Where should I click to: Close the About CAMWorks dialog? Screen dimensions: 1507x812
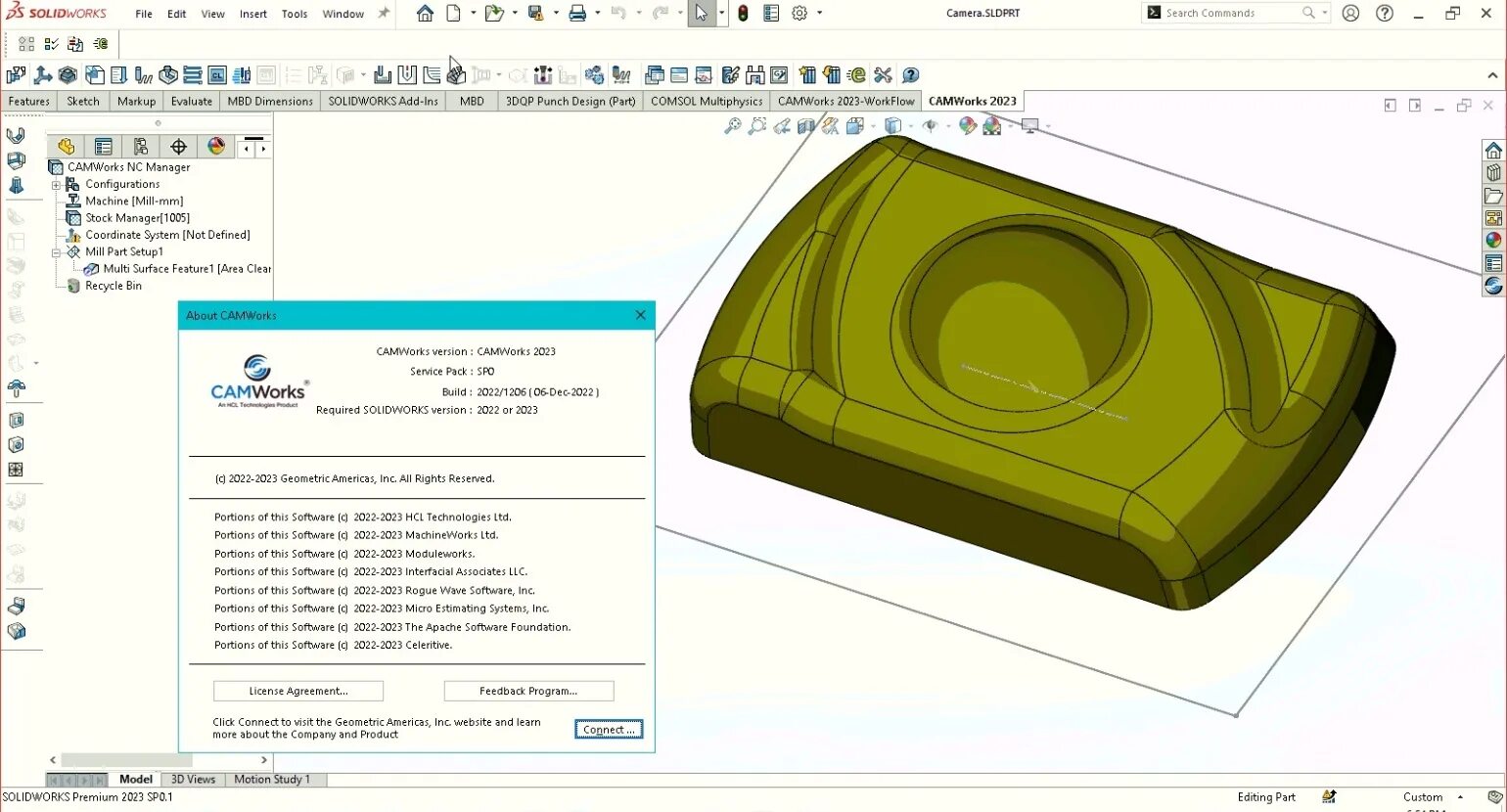click(640, 315)
